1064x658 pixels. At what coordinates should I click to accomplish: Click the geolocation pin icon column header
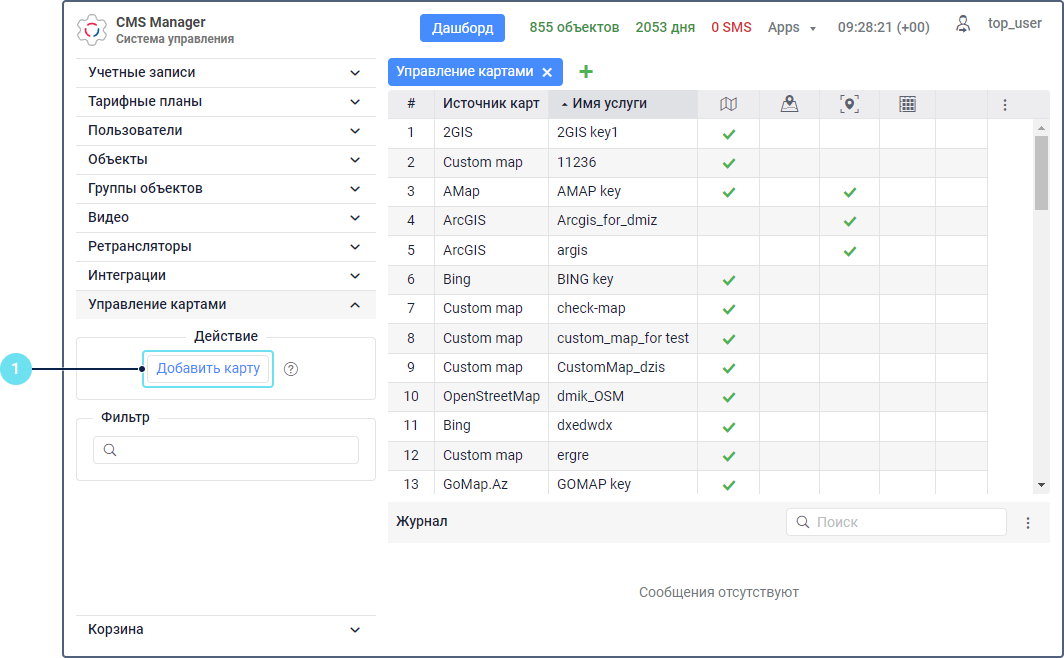(x=849, y=104)
